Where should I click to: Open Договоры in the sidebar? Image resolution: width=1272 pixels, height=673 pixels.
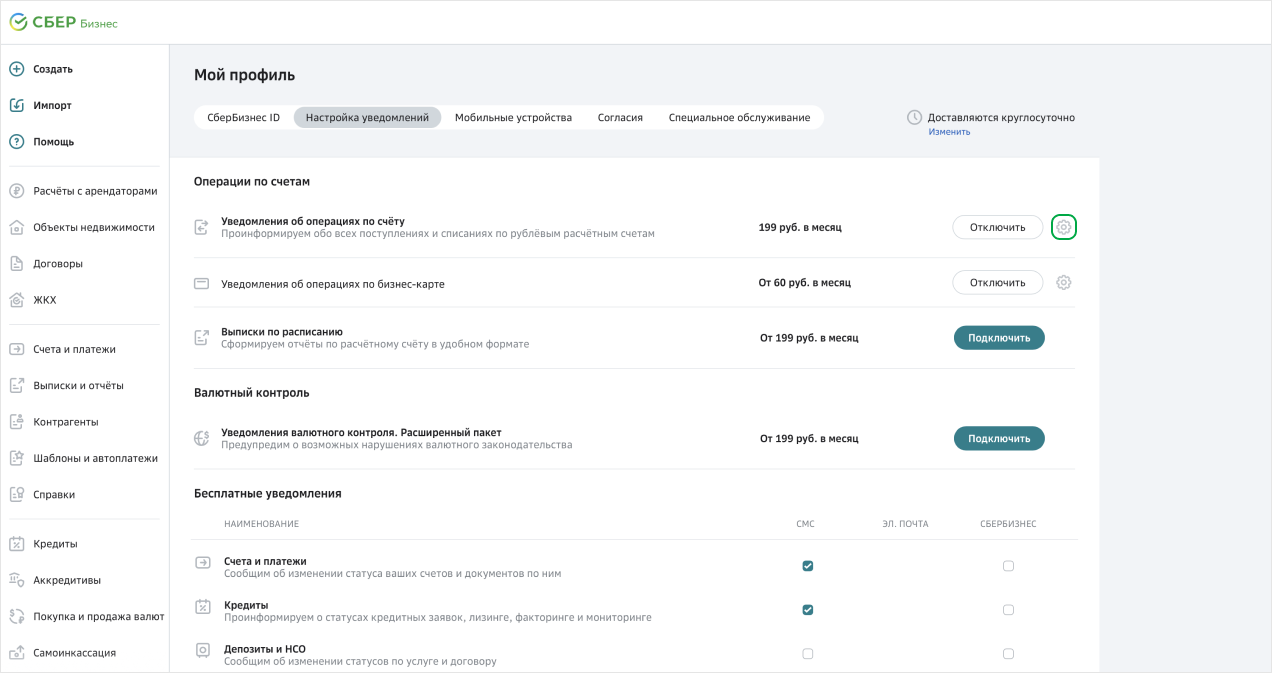coord(58,263)
